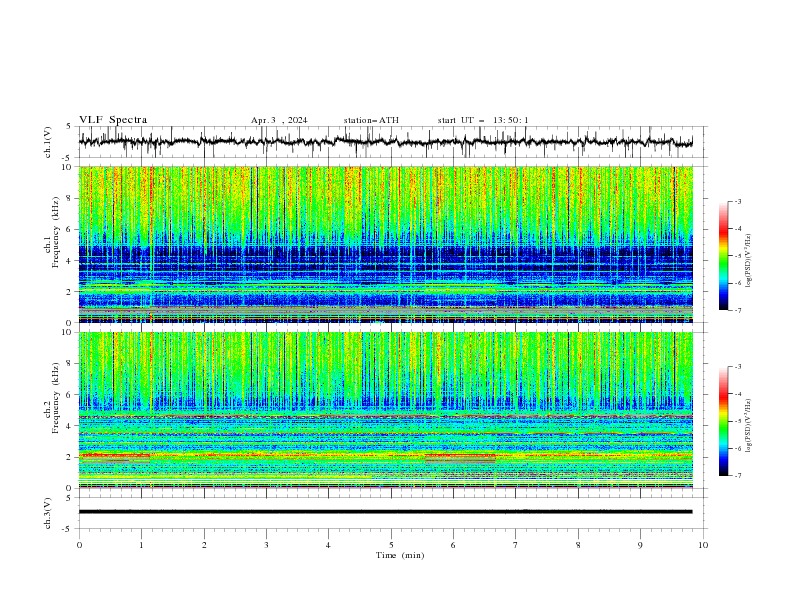The height and width of the screenshot is (612, 792).
Task: Click the "ch.1(V)" axis label
Action: point(48,142)
